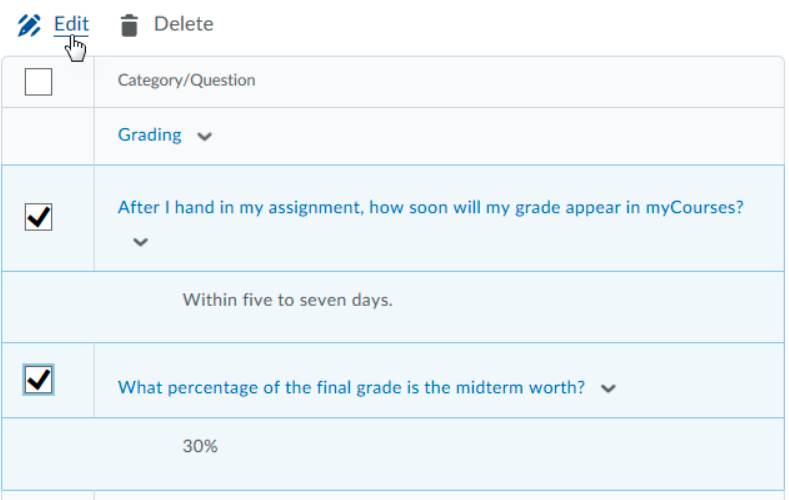Open the 'What percentage of the final grade' question
The image size is (789, 500).
pyautogui.click(x=351, y=388)
